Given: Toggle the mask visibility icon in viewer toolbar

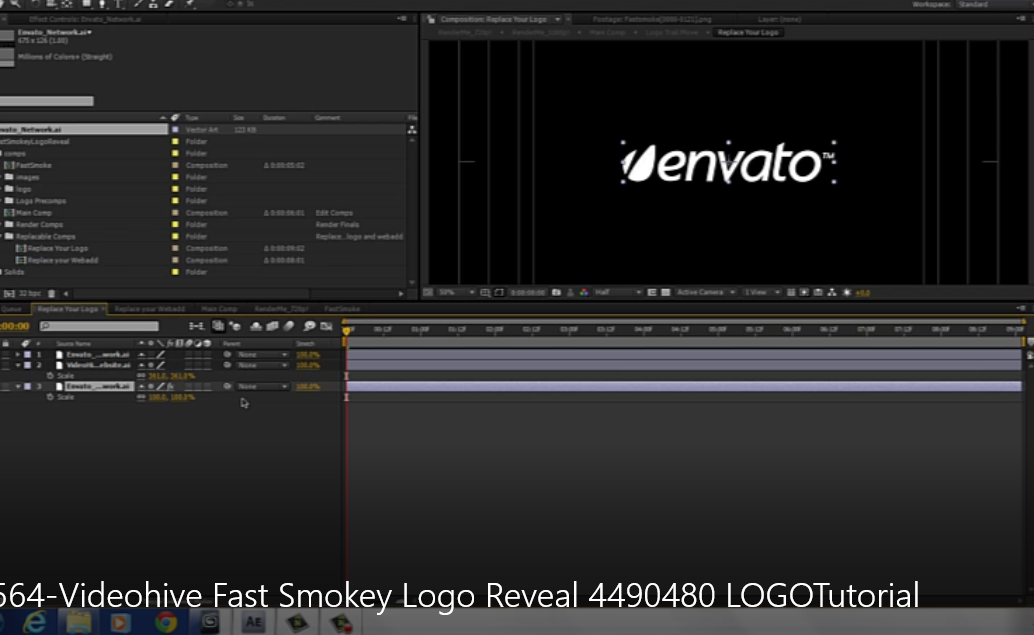Looking at the screenshot, I should click(x=499, y=292).
